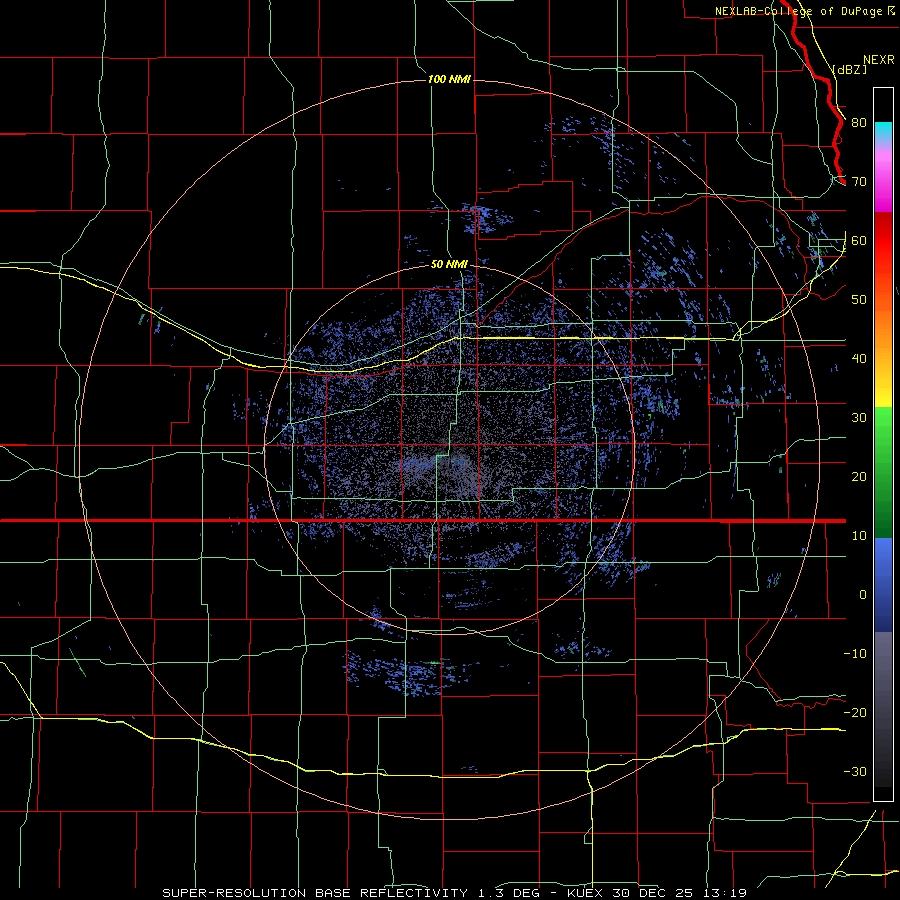Click the red segment of the color bar

883,241
